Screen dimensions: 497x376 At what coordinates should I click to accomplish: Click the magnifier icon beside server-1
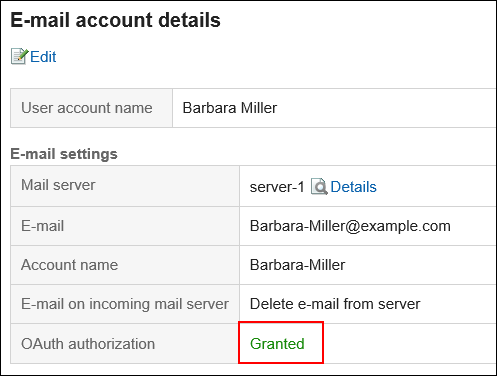319,186
